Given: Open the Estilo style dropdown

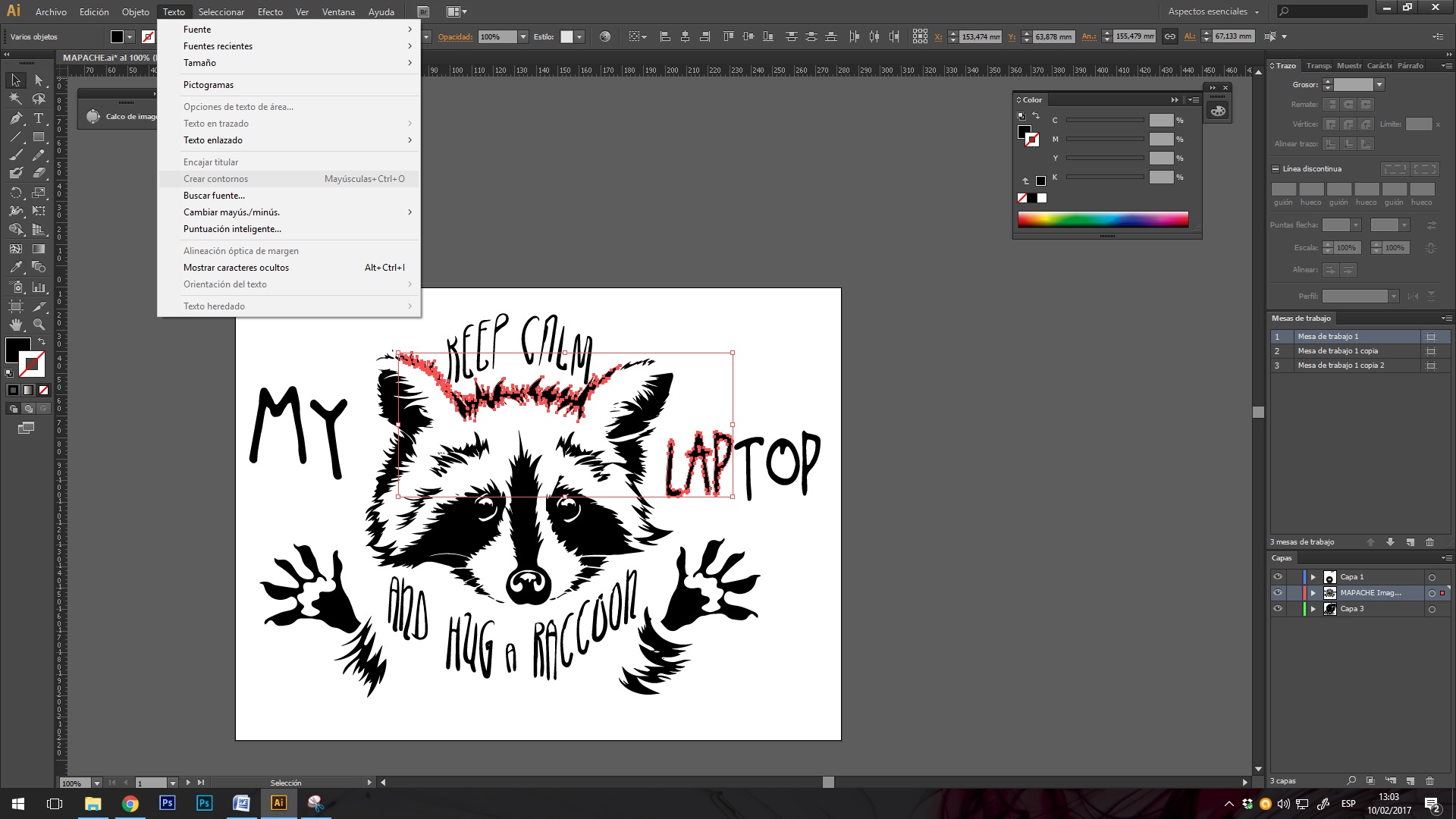Looking at the screenshot, I should [579, 36].
